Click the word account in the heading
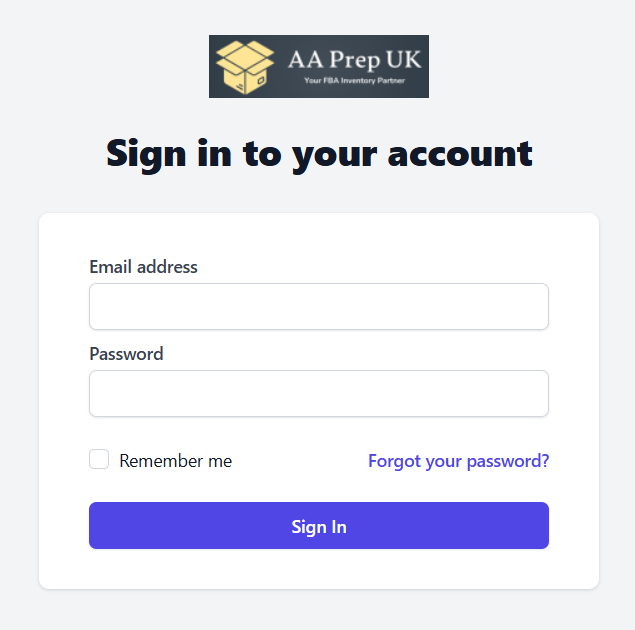The width and height of the screenshot is (635, 630). [x=460, y=154]
